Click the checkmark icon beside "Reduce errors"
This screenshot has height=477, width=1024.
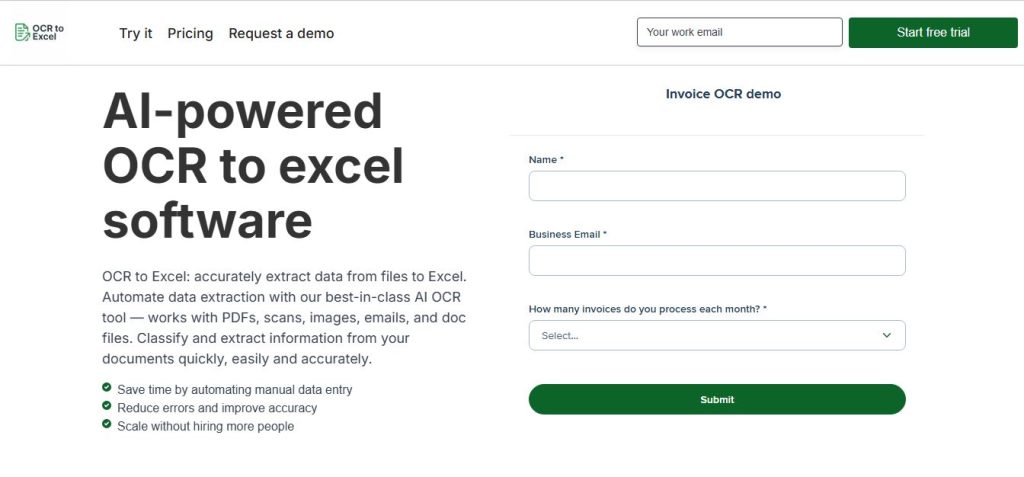click(106, 406)
